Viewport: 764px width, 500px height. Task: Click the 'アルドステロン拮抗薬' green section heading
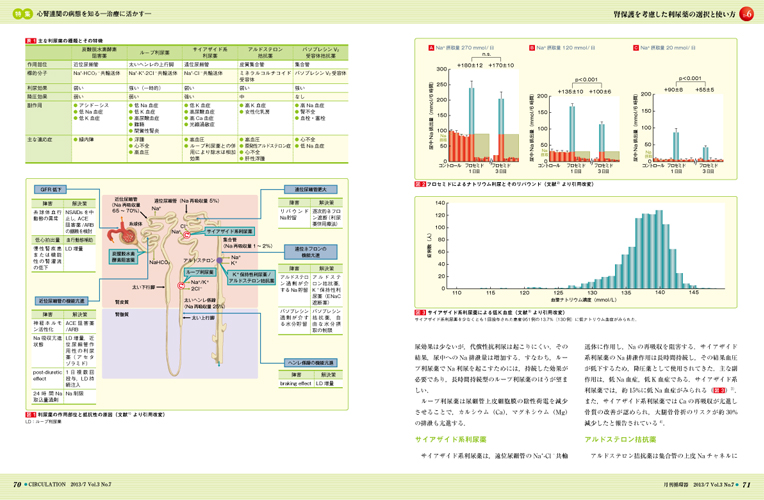[x=620, y=439]
